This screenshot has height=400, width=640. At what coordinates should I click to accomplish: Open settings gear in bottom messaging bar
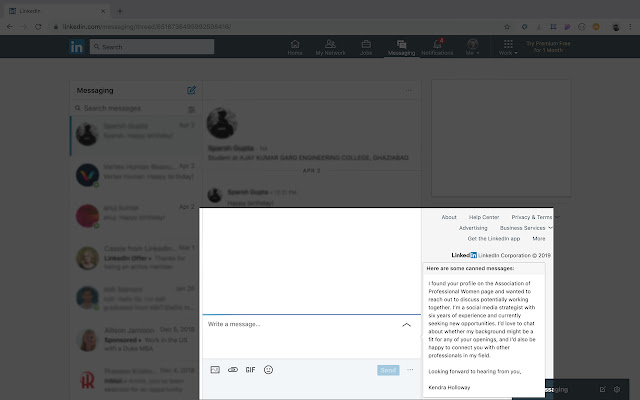(x=617, y=389)
